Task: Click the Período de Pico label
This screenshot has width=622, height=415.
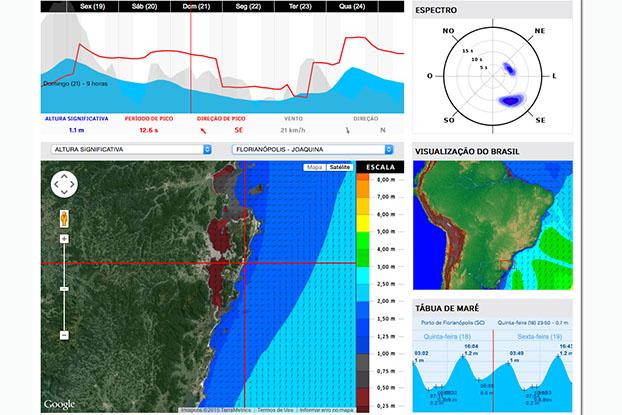Action: pyautogui.click(x=149, y=119)
